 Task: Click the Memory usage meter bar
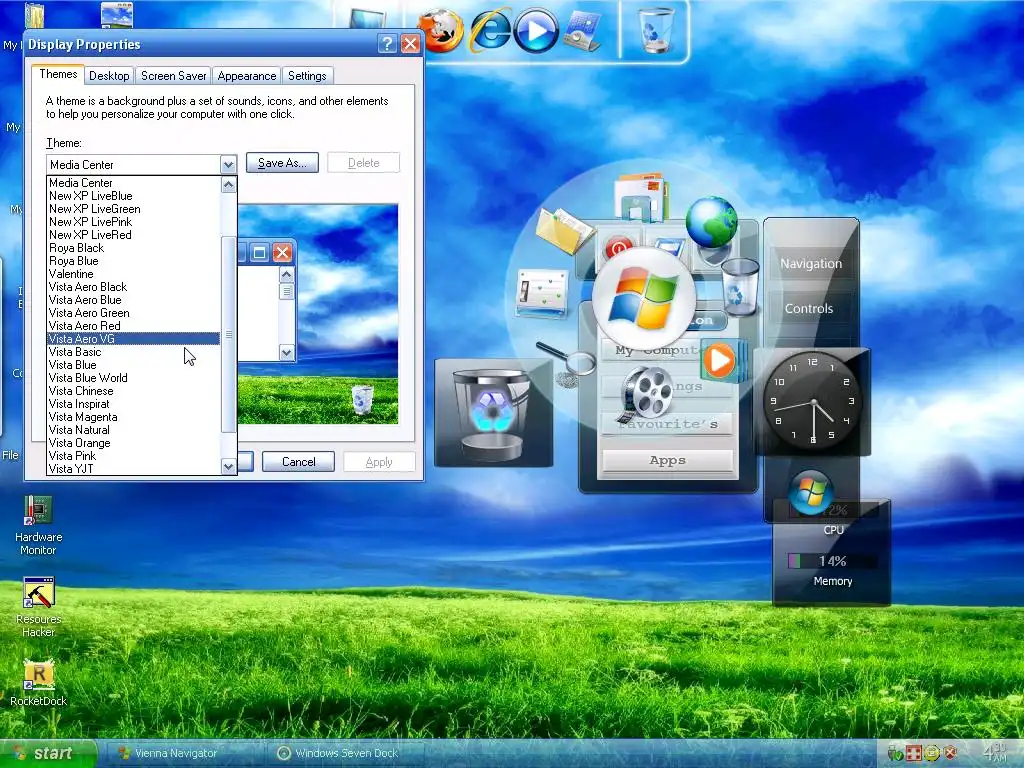coord(832,561)
